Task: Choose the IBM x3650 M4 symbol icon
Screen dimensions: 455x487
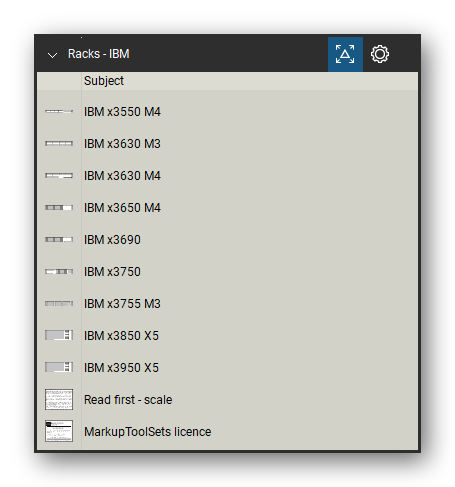Action: coord(59,207)
